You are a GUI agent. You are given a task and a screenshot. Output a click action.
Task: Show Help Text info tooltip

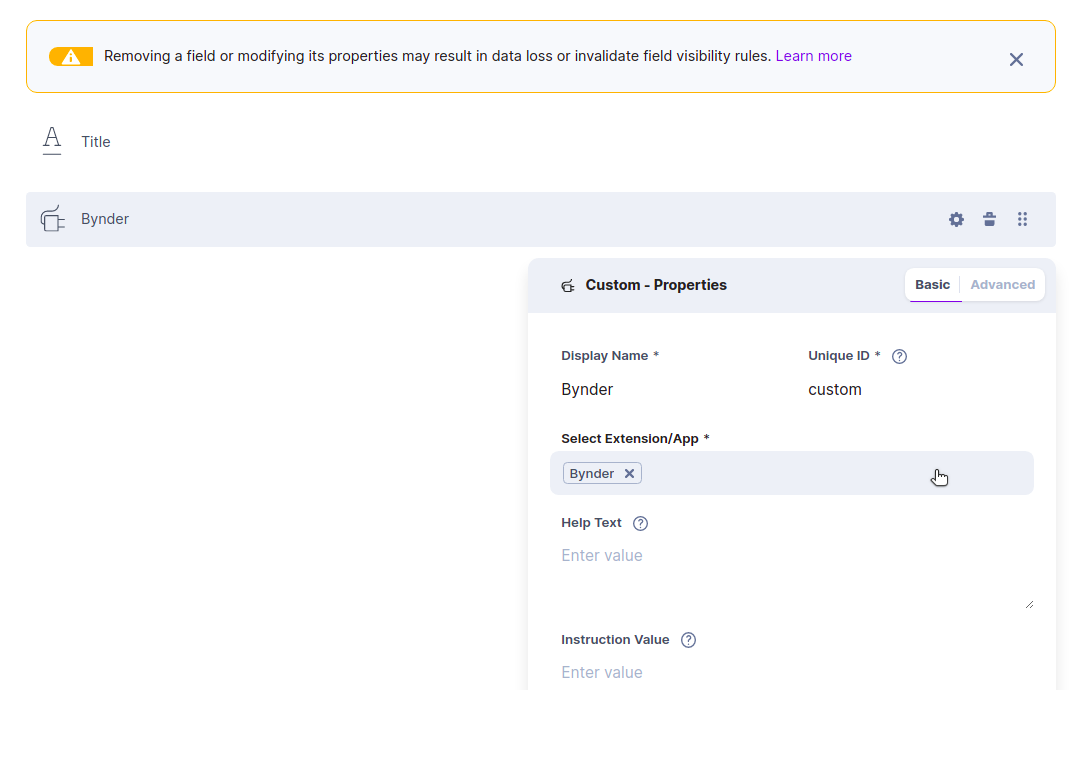(641, 524)
